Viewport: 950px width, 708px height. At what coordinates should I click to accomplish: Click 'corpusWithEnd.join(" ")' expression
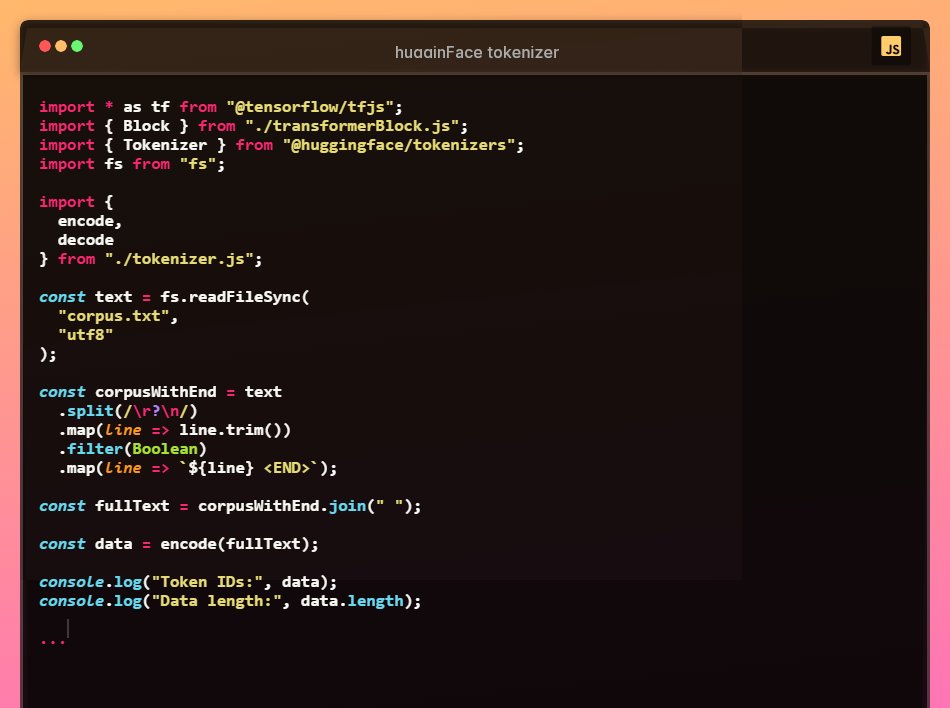pyautogui.click(x=305, y=506)
